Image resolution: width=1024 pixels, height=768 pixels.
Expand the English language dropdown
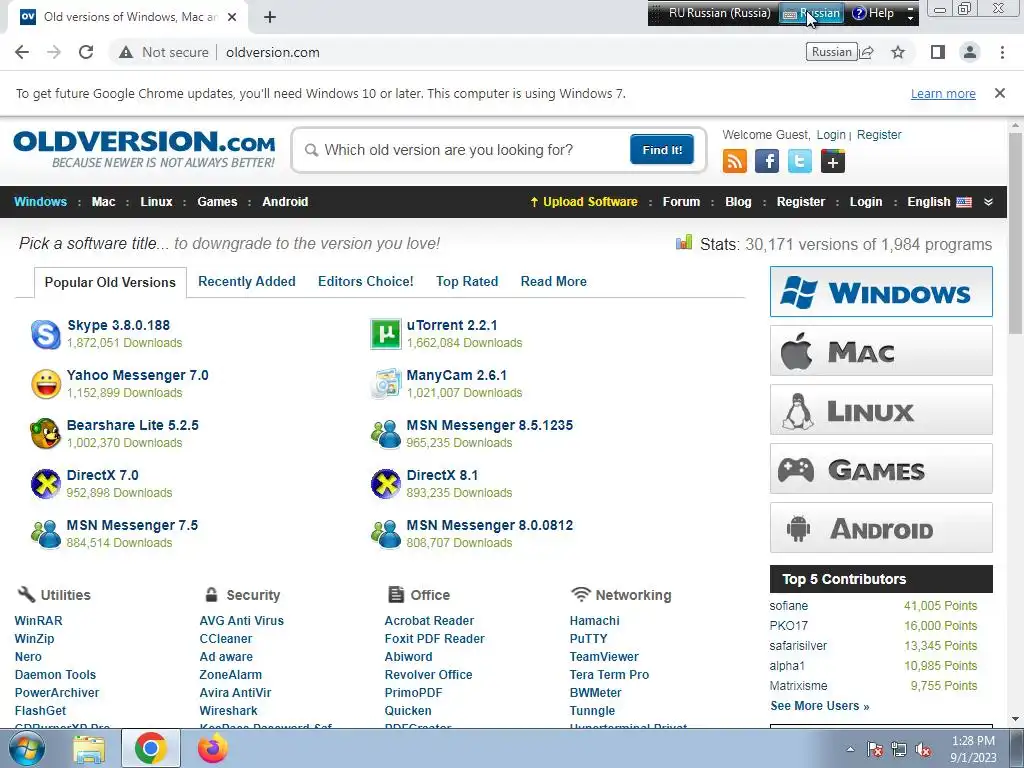939,202
